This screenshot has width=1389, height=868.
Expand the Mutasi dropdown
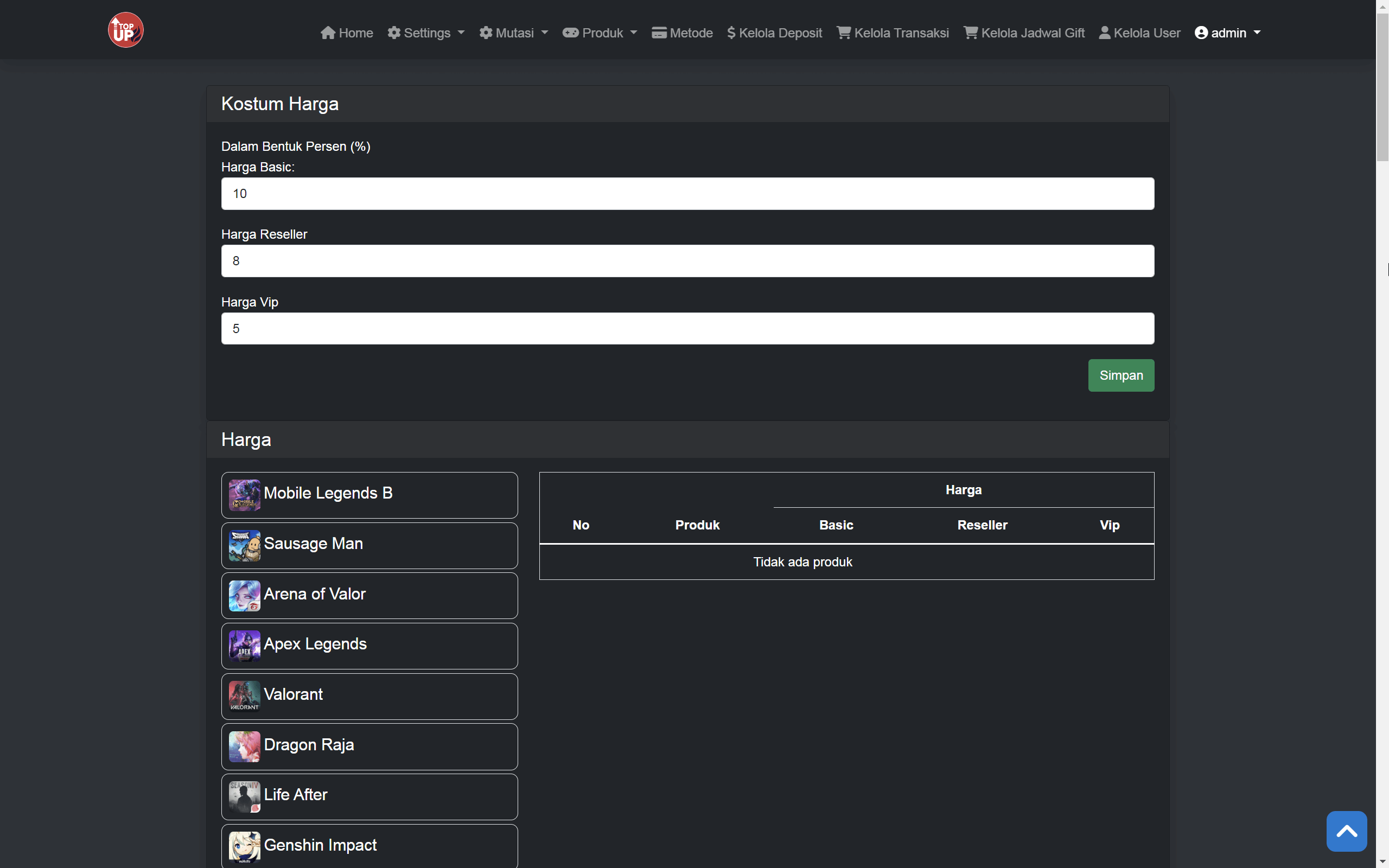coord(513,33)
